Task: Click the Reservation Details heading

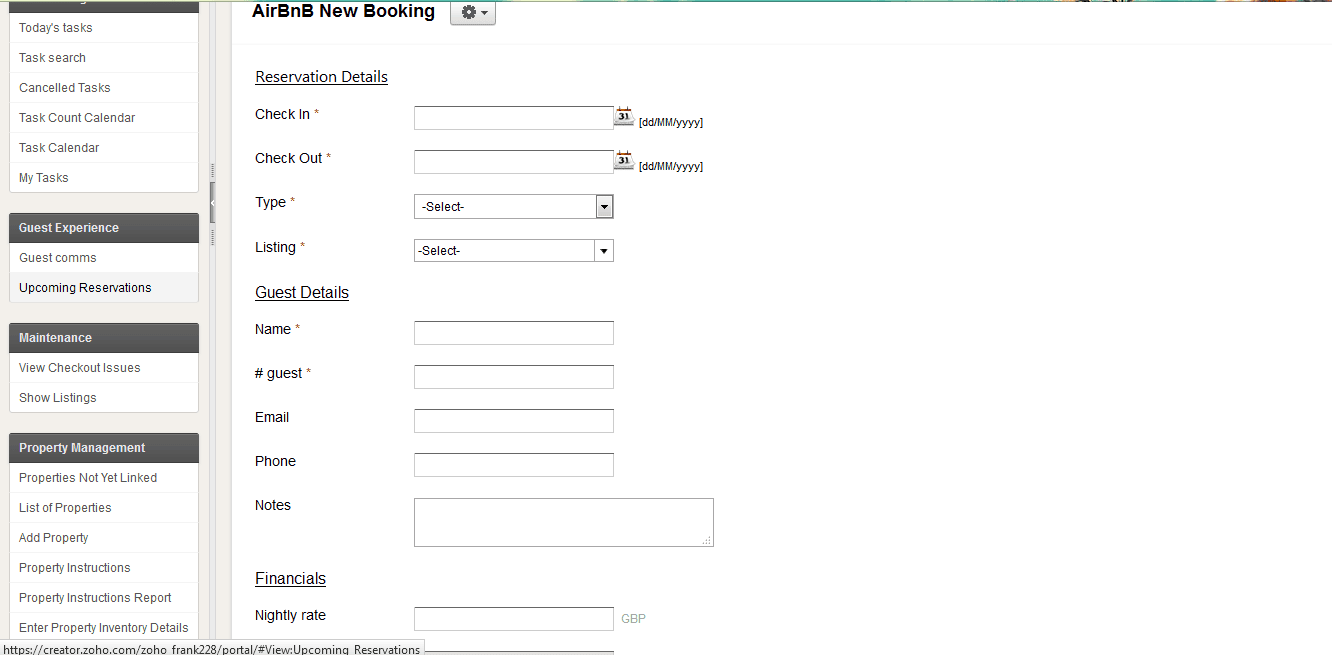Action: point(321,77)
